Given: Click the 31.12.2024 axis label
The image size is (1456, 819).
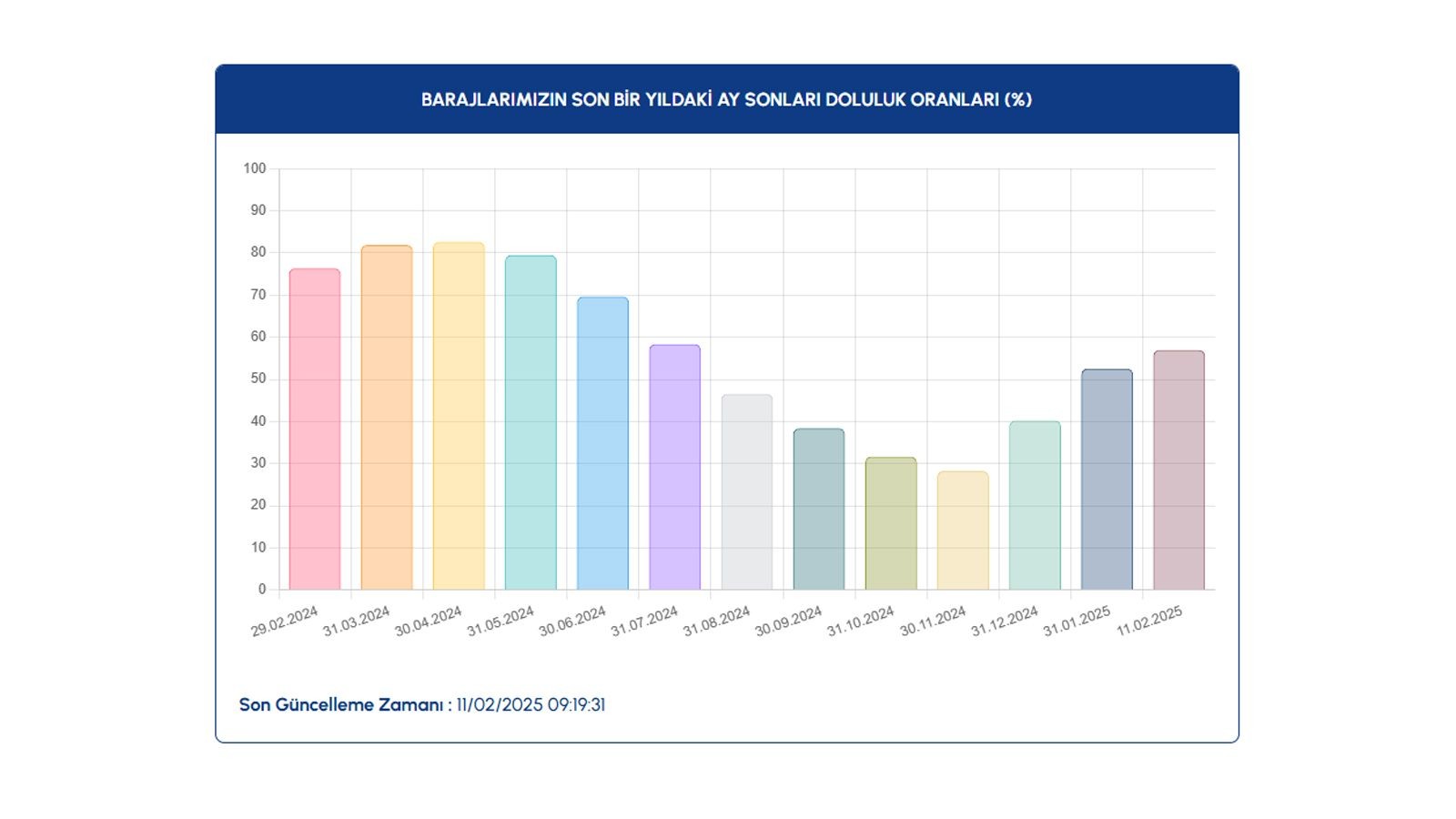Looking at the screenshot, I should 1005,621.
